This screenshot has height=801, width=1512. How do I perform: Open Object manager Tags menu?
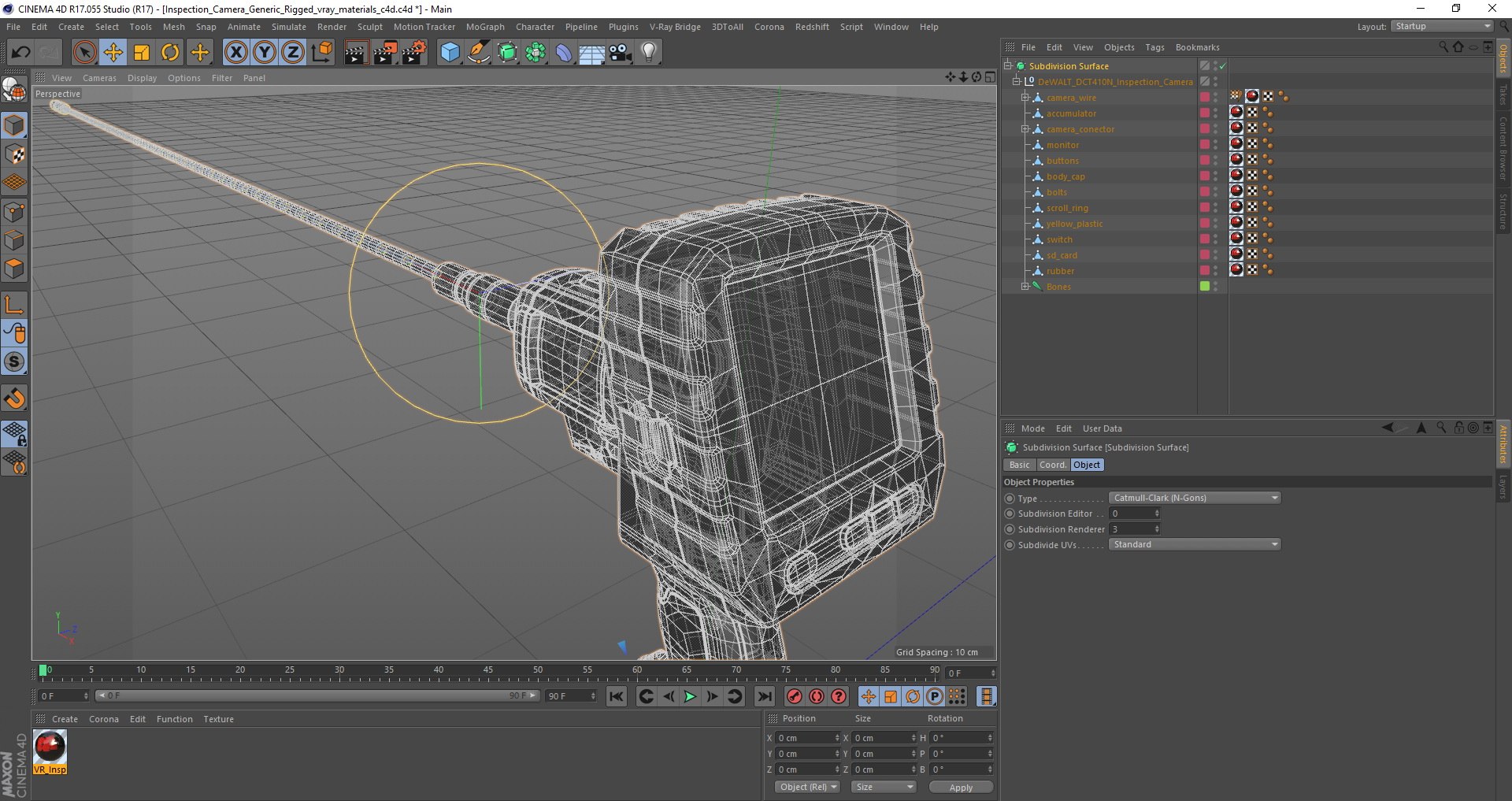tap(1154, 47)
